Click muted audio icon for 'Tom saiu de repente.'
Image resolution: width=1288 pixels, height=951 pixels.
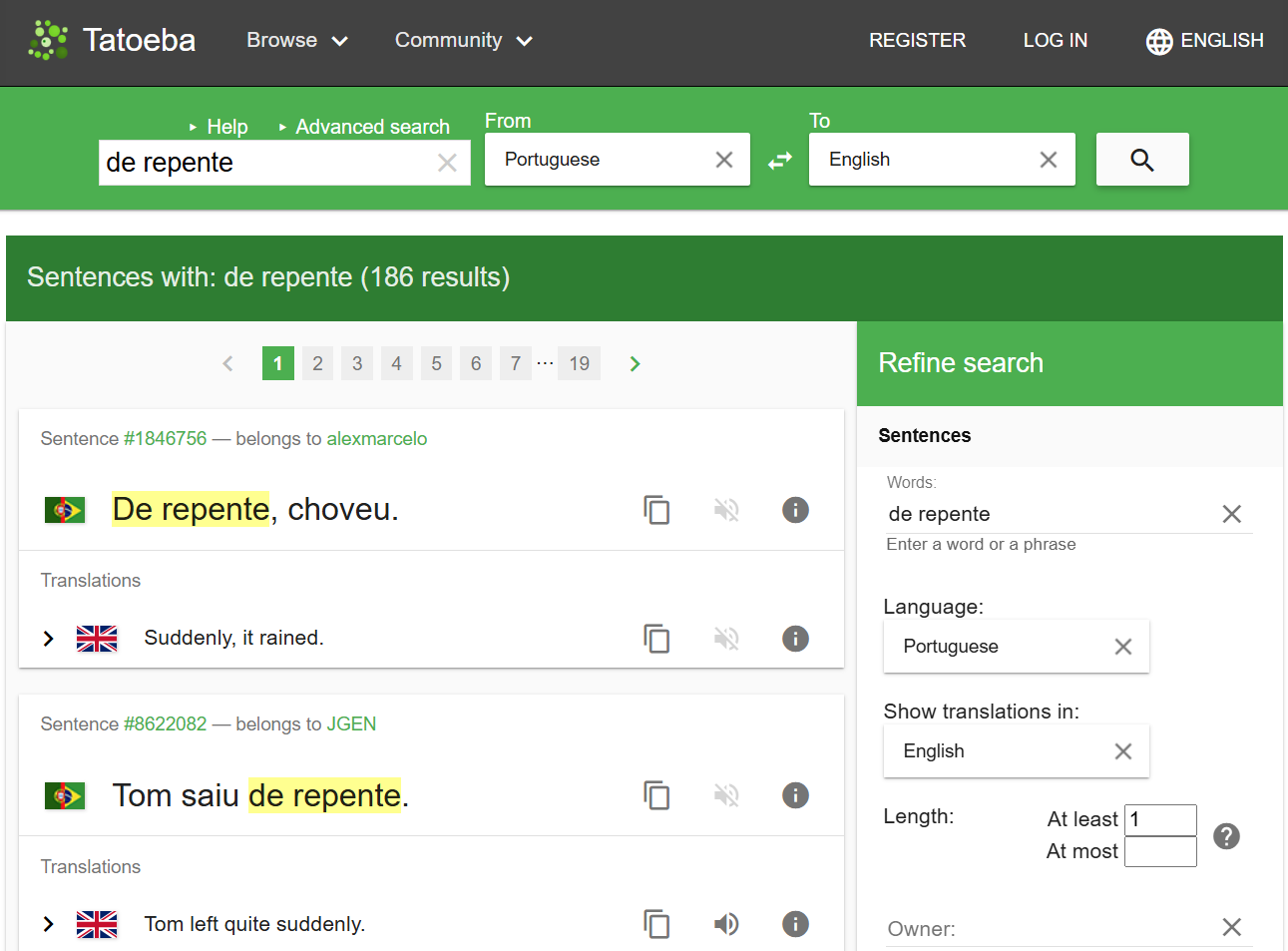coord(726,795)
